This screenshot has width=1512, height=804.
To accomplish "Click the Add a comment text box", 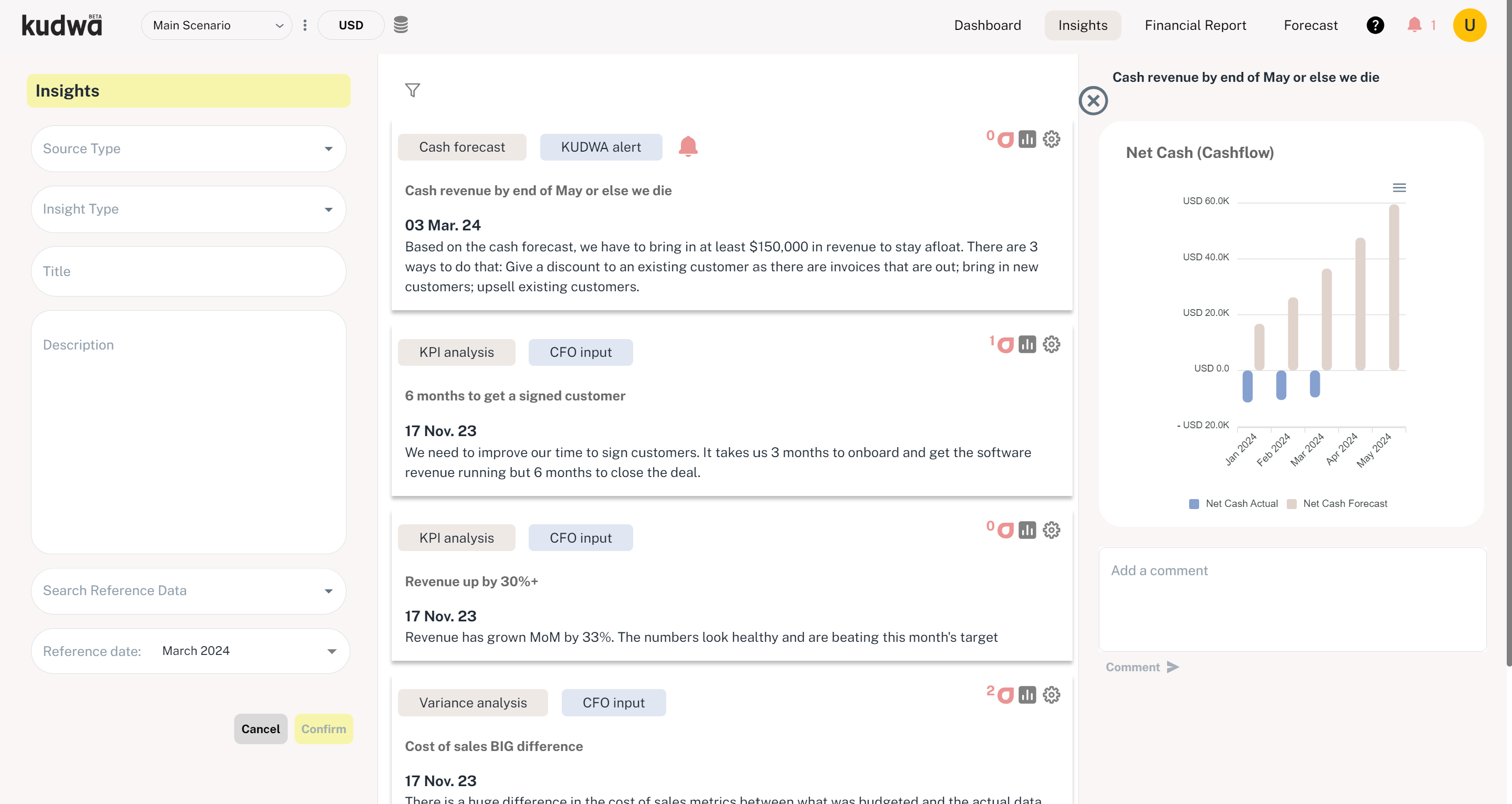I will 1292,599.
